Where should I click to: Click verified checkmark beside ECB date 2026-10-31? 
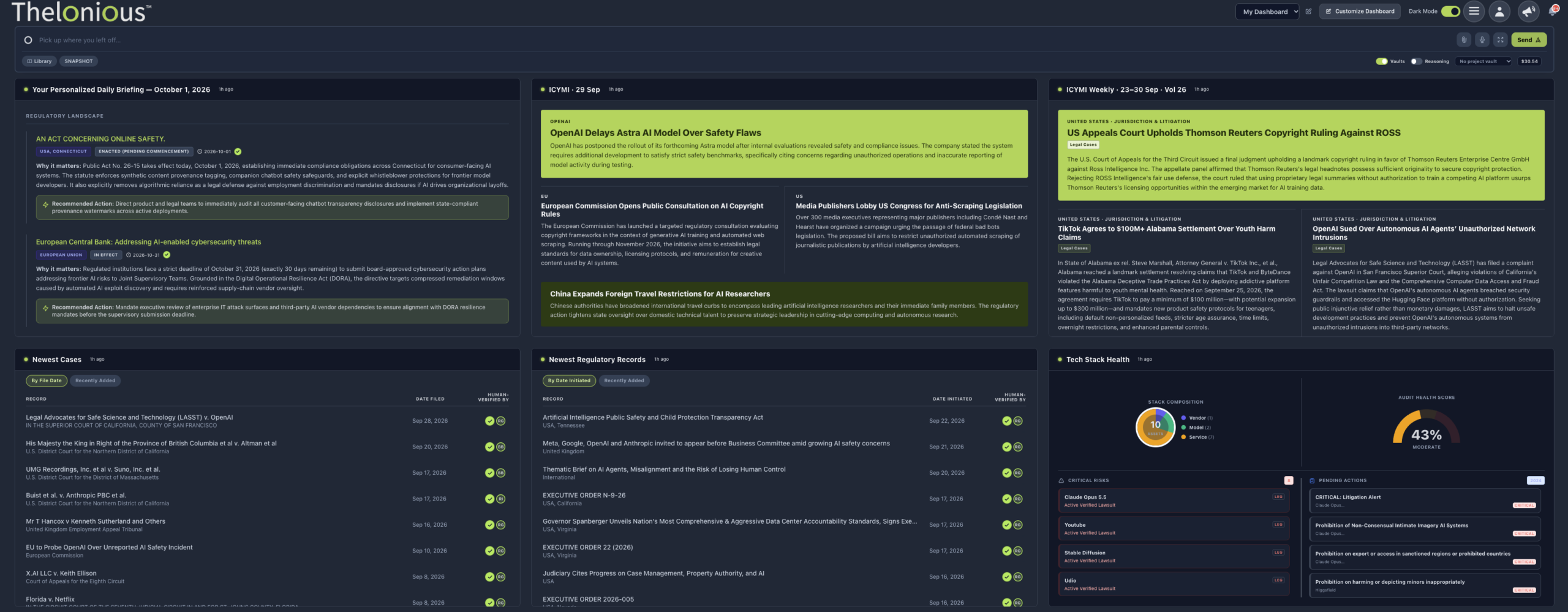tap(167, 255)
